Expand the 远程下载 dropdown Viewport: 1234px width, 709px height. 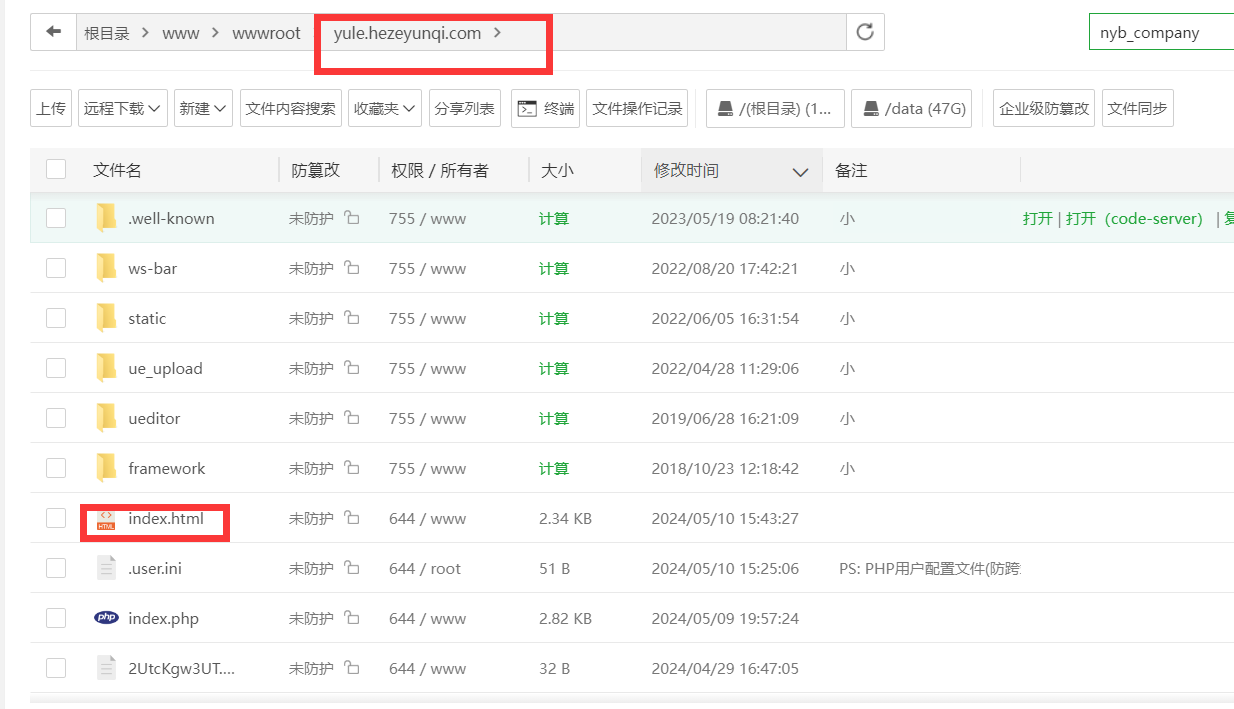click(x=123, y=108)
